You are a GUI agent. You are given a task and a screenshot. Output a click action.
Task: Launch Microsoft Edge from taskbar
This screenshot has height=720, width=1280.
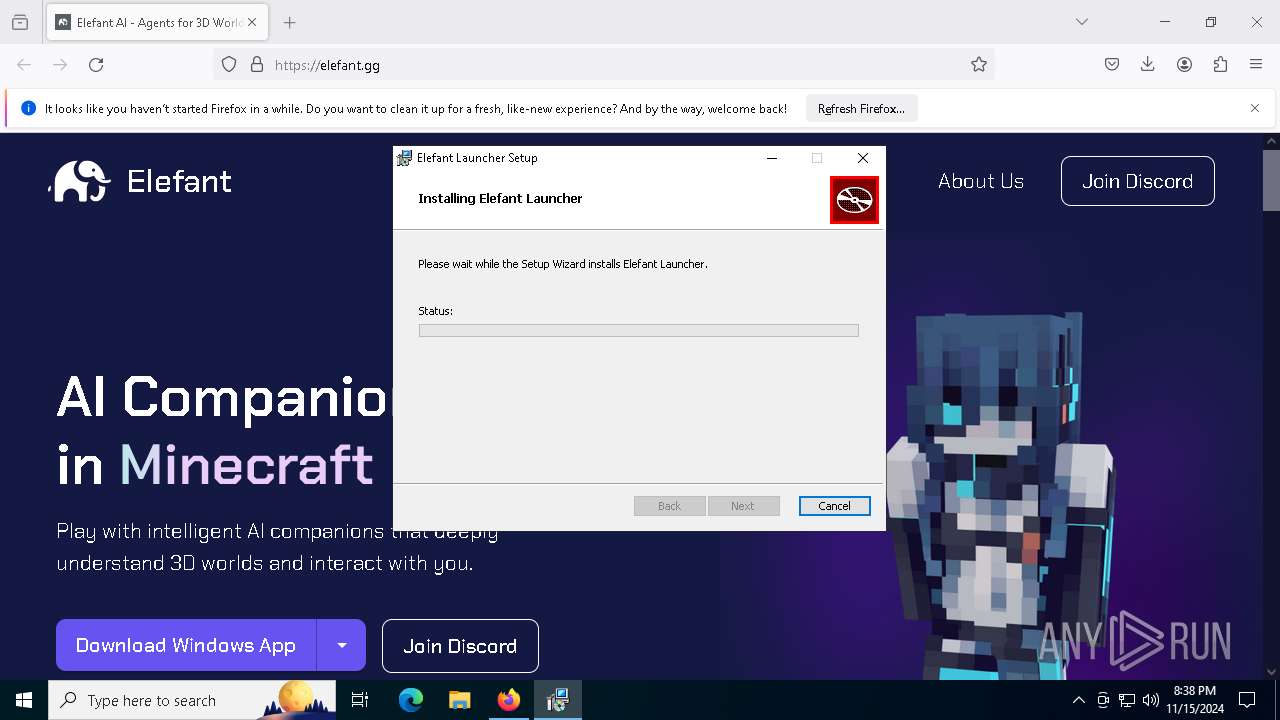coord(411,700)
